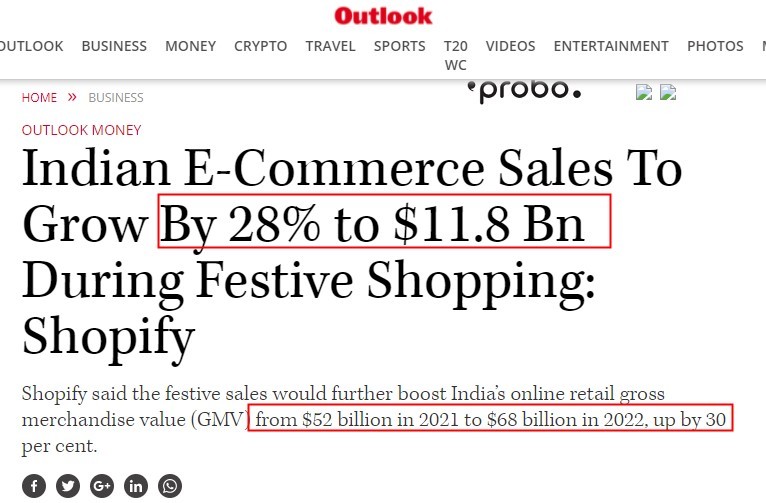Open the Travel navigation item
The width and height of the screenshot is (766, 503).
click(x=330, y=46)
